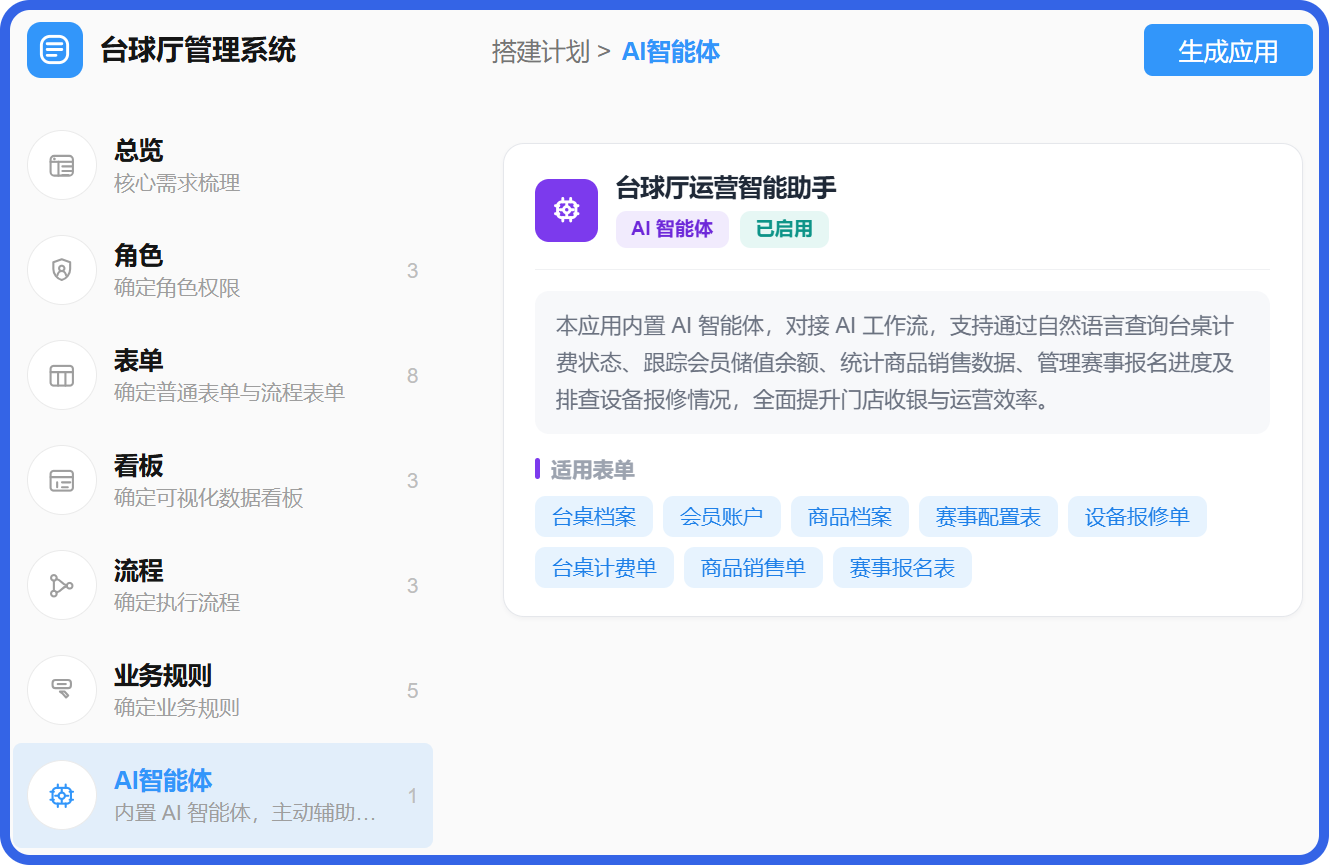Click the count 8 beside 表单
The image size is (1329, 865).
coord(413,376)
